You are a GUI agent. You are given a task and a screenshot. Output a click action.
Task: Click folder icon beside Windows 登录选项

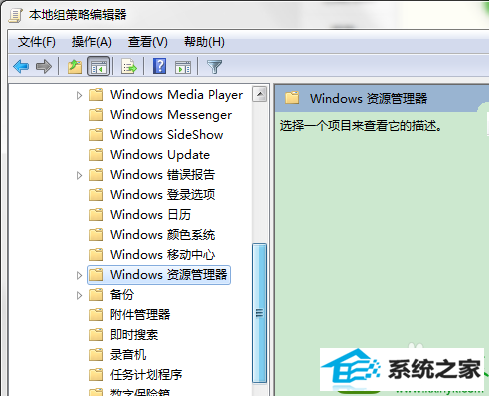[x=96, y=195]
